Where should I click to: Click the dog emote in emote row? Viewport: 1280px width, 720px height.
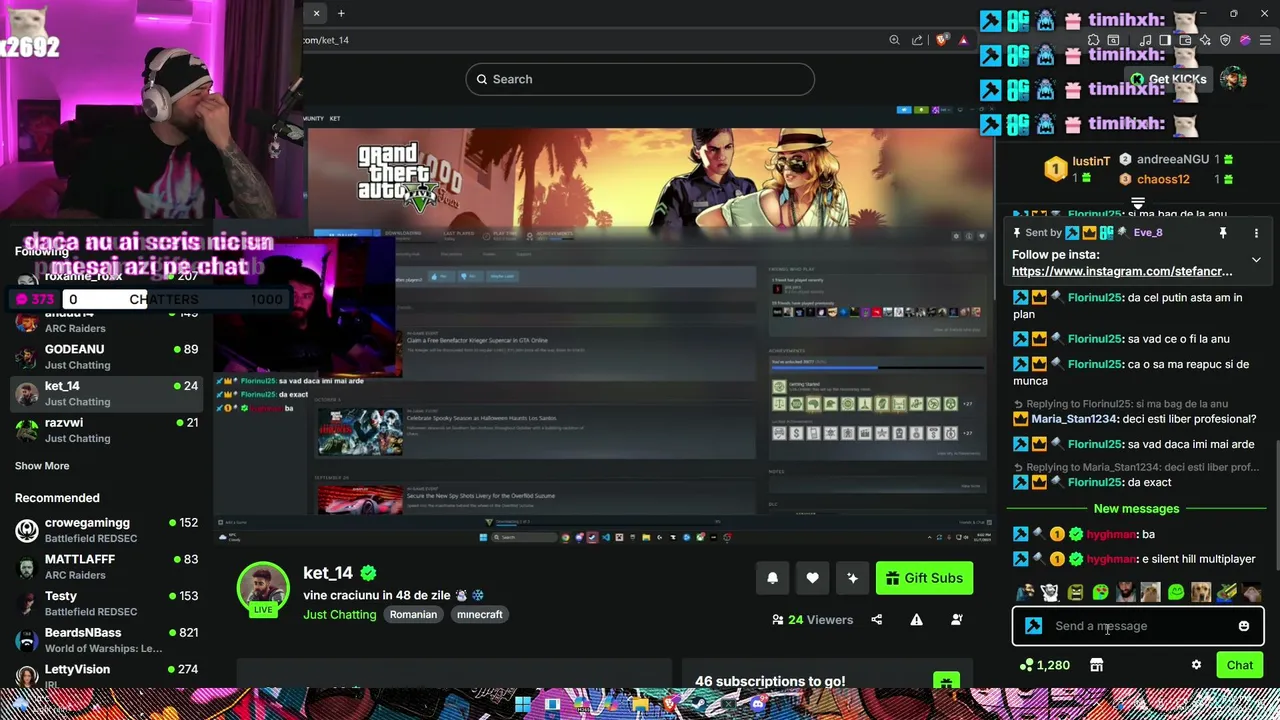point(1200,593)
